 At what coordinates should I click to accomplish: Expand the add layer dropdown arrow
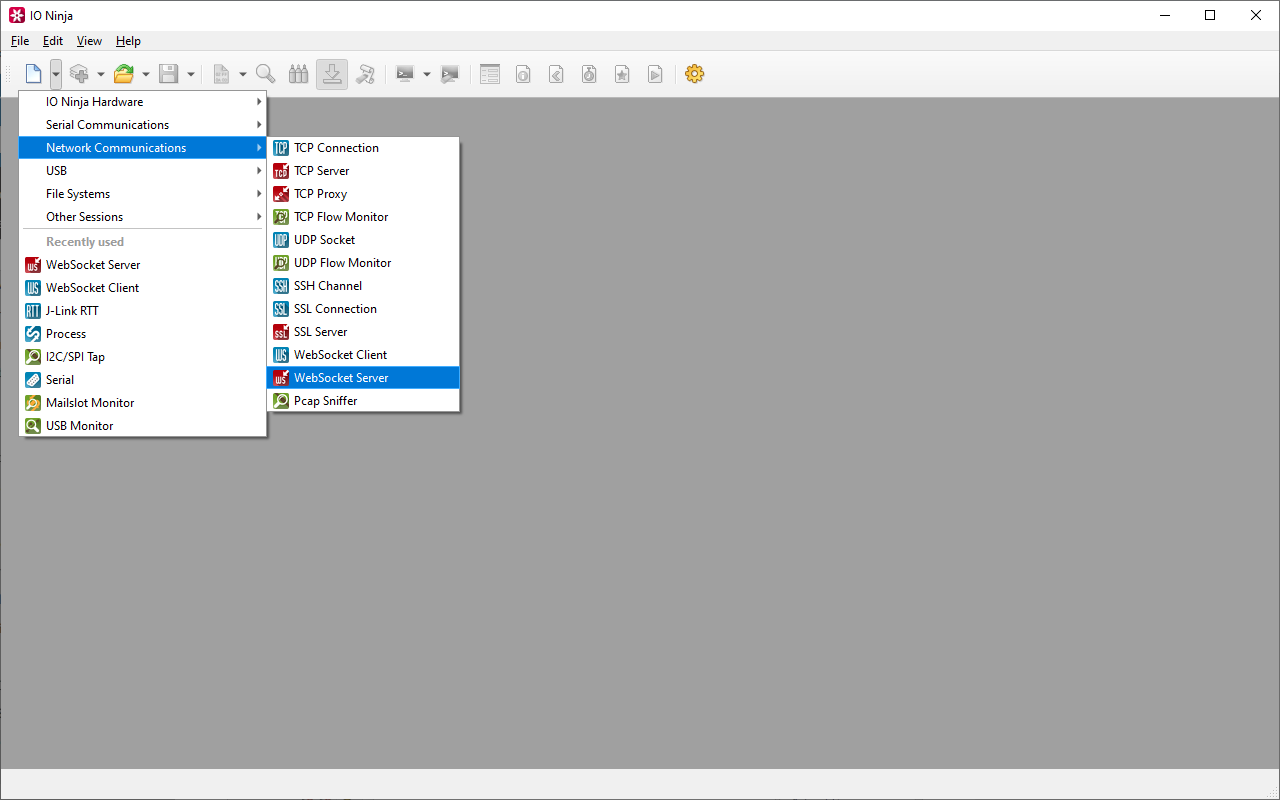[101, 74]
